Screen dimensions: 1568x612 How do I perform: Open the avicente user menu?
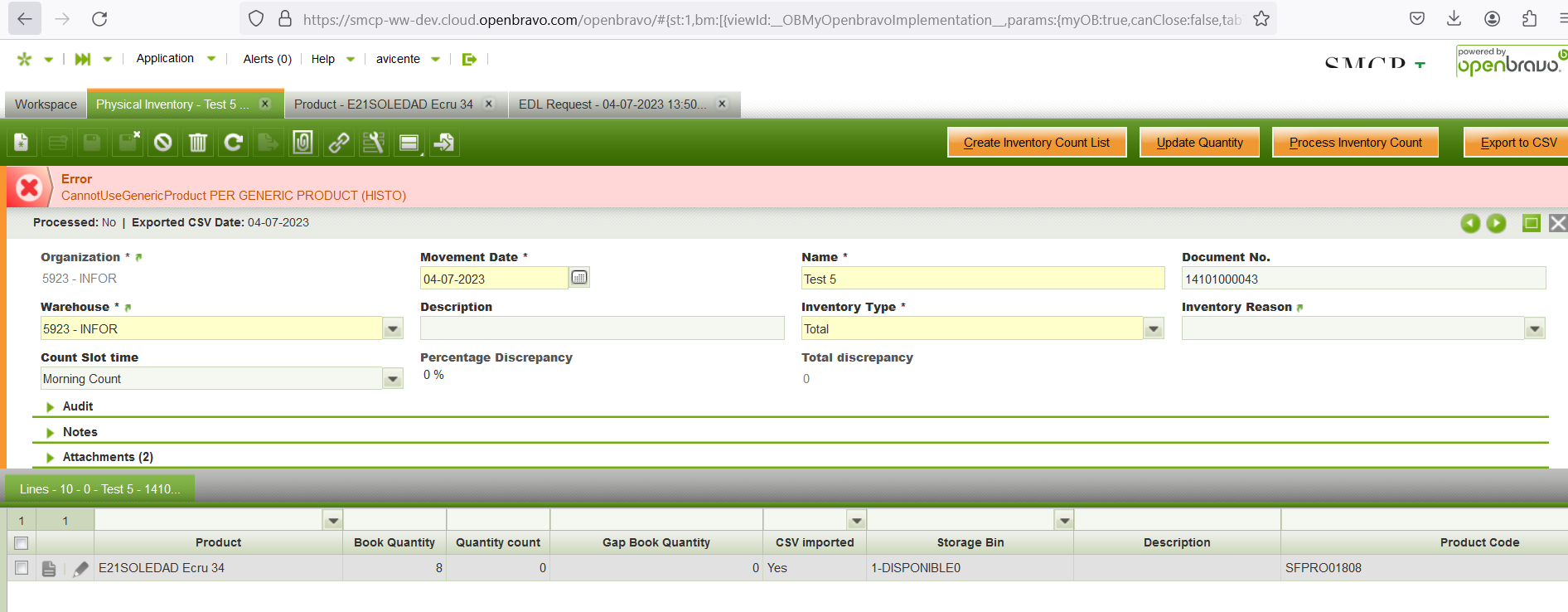point(408,59)
